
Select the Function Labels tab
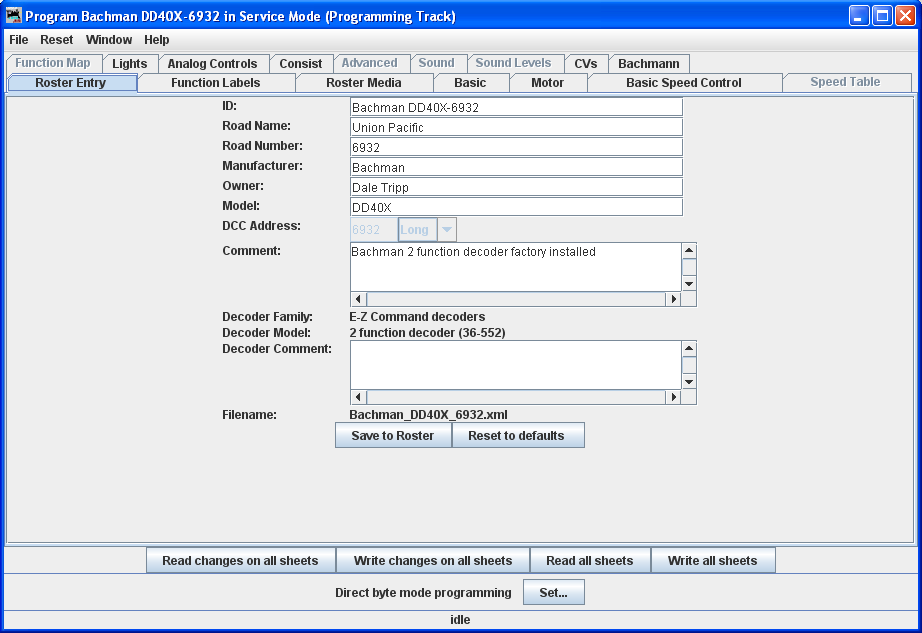pos(216,83)
